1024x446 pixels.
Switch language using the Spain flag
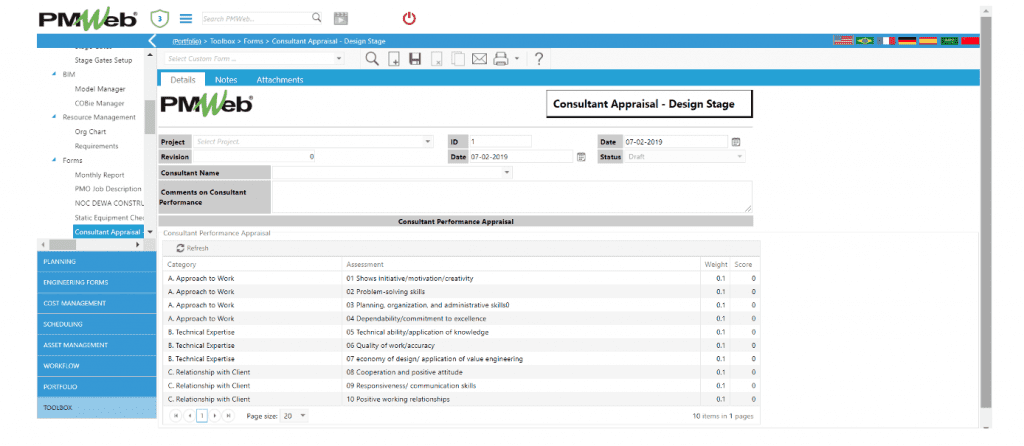click(928, 40)
